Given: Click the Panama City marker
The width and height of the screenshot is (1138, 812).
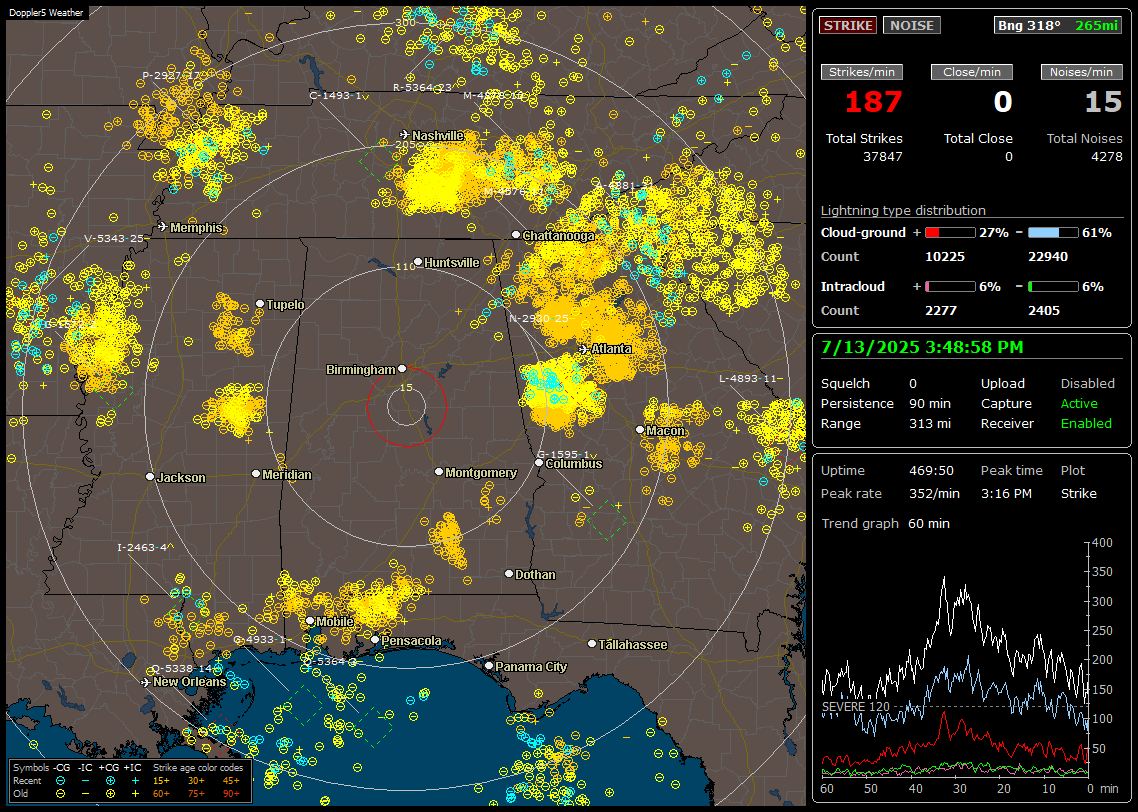Looking at the screenshot, I should click(489, 665).
